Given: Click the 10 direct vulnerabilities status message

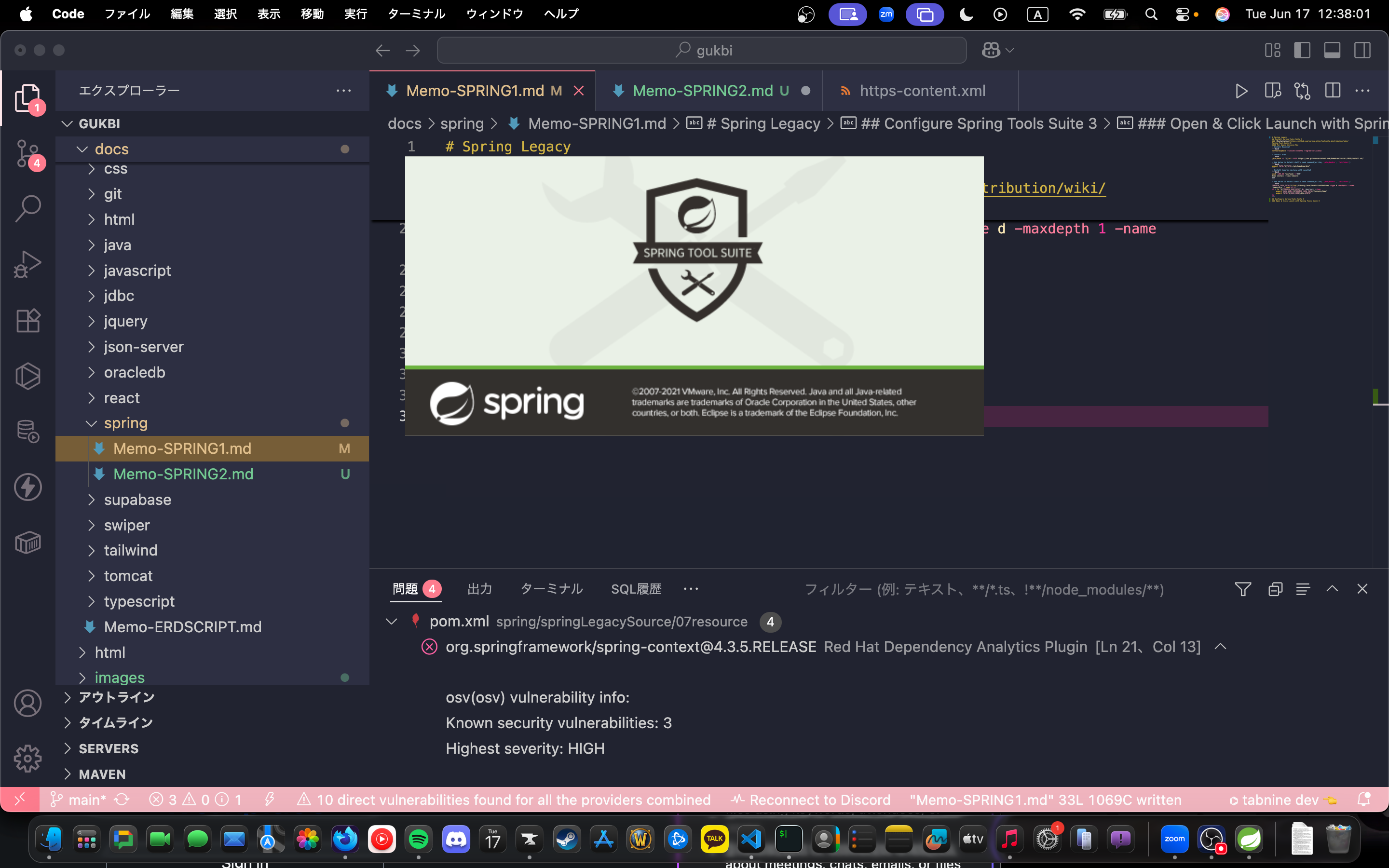Looking at the screenshot, I should click(x=504, y=800).
